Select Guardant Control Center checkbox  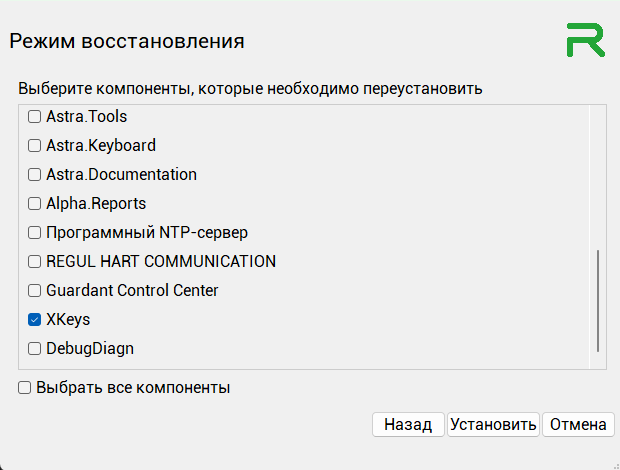[x=34, y=291]
